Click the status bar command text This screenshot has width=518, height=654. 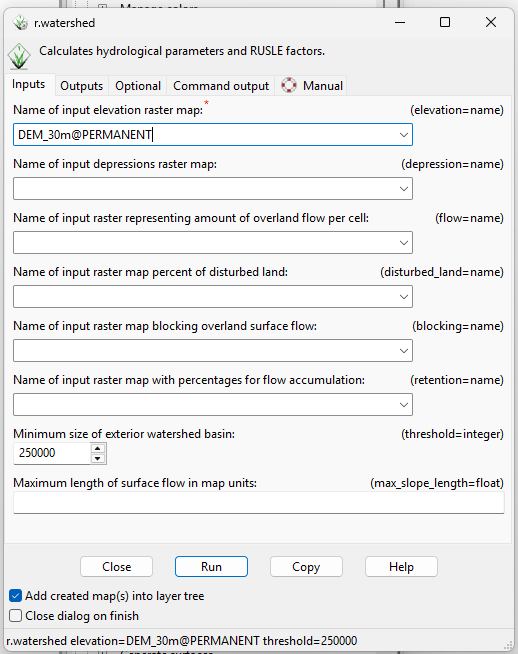(x=182, y=641)
